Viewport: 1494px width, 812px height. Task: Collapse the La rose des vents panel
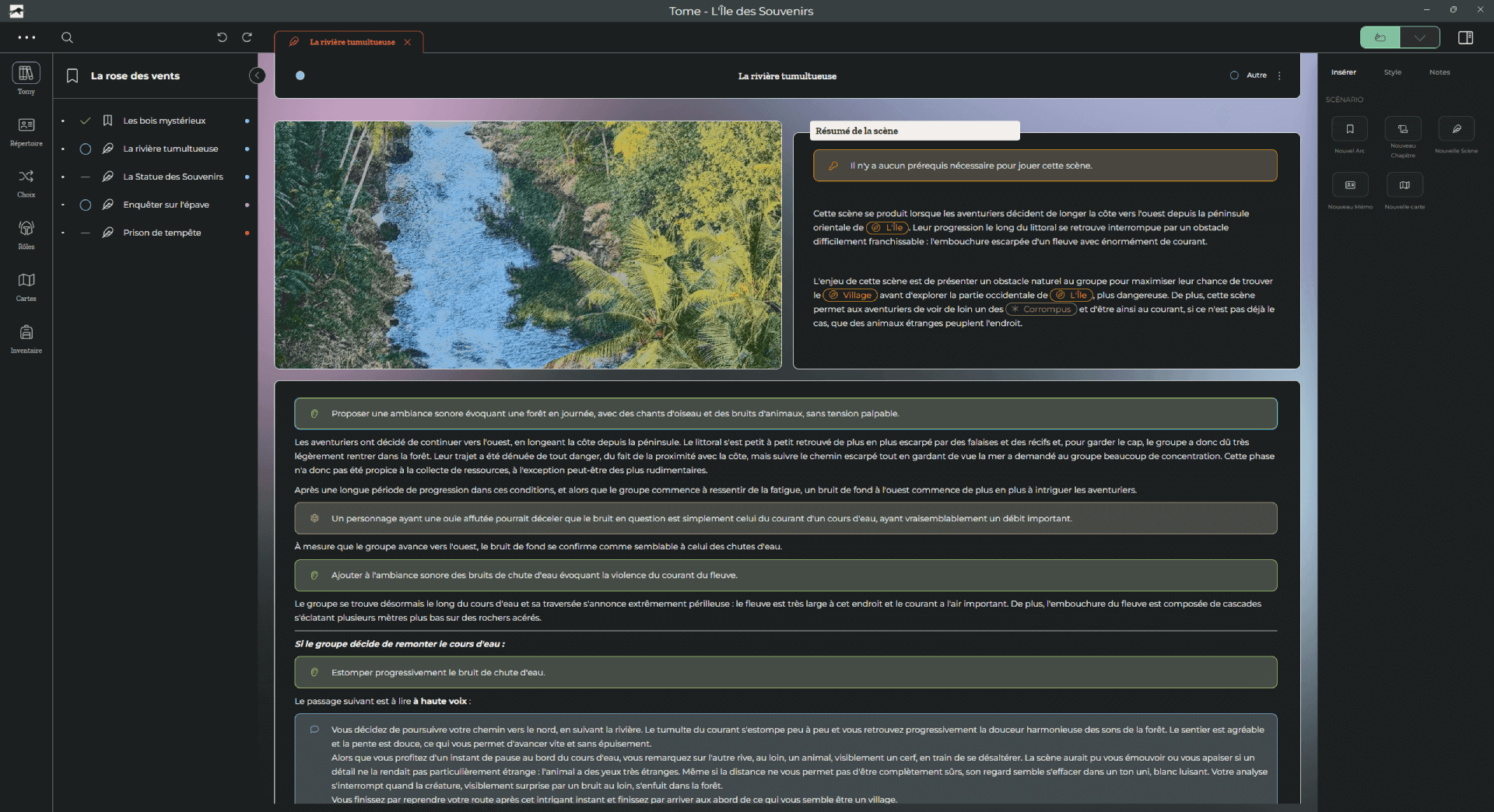[x=257, y=75]
